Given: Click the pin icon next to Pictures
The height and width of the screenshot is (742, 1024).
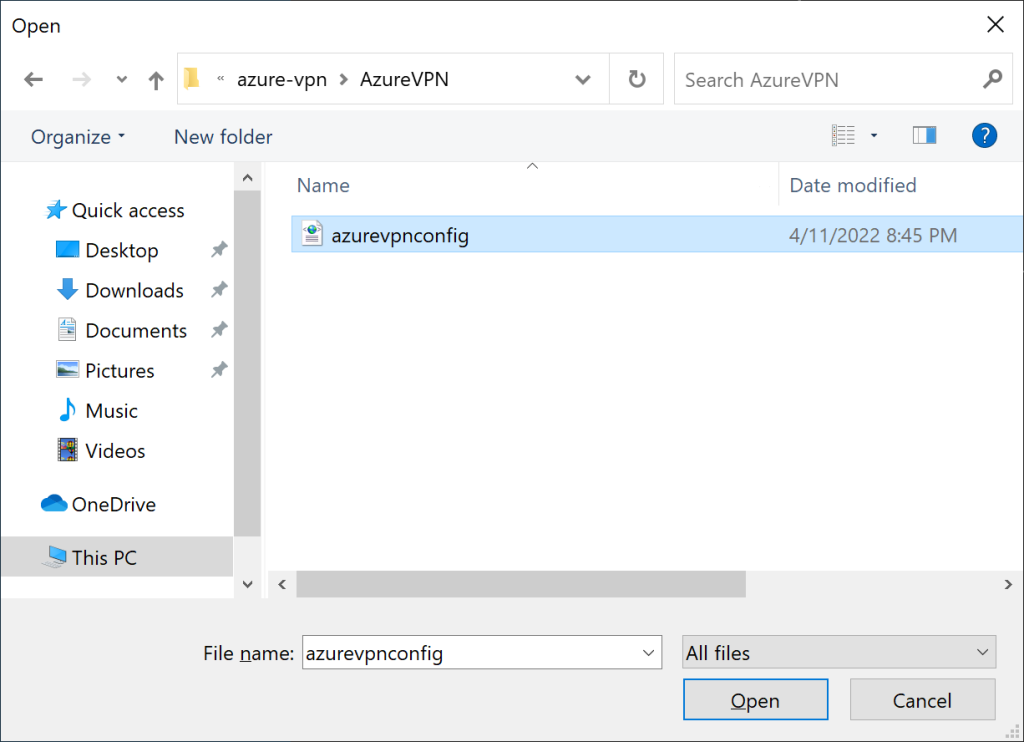Looking at the screenshot, I should click(219, 370).
